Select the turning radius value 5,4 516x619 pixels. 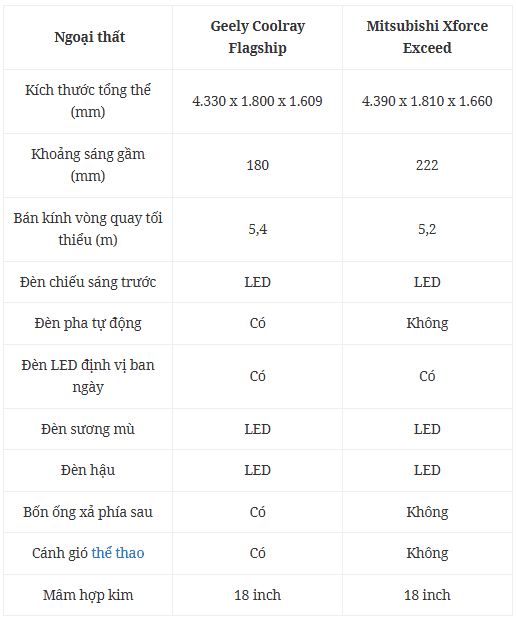pyautogui.click(x=257, y=229)
